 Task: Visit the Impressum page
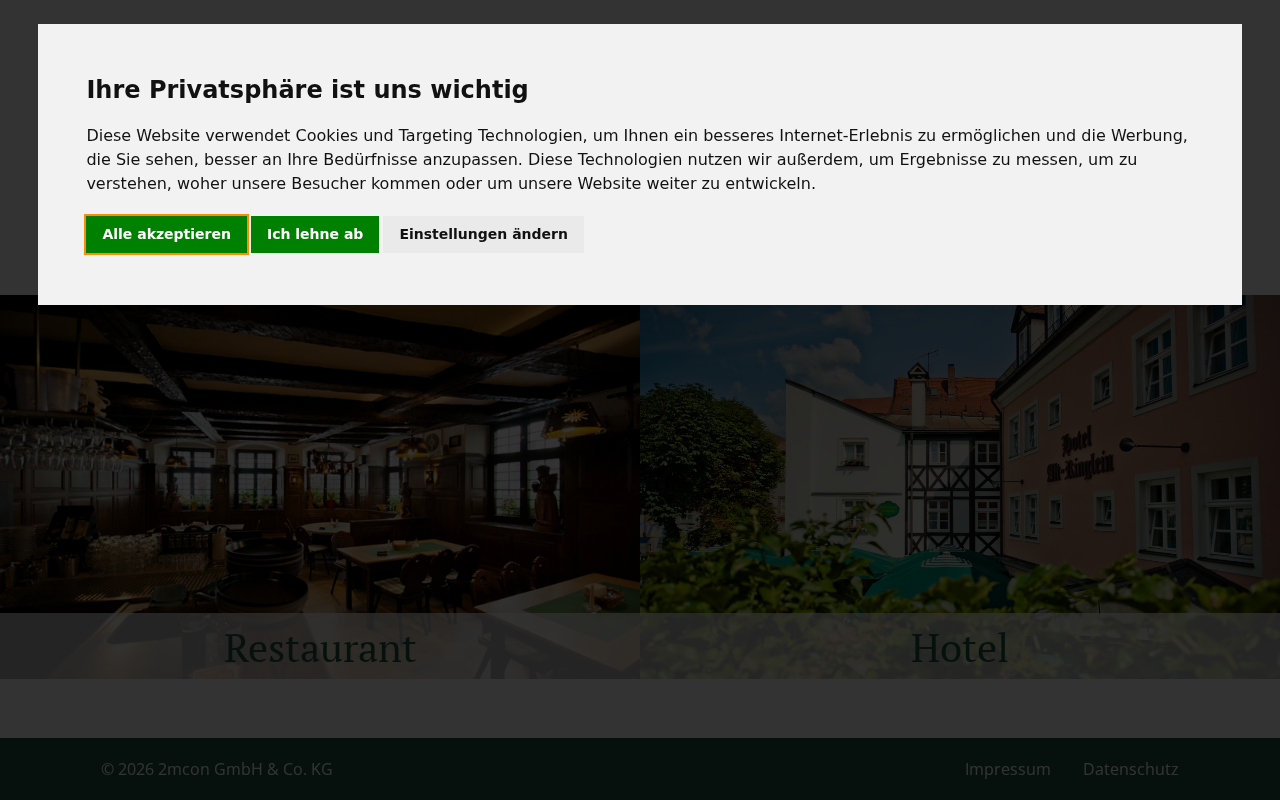point(1008,769)
